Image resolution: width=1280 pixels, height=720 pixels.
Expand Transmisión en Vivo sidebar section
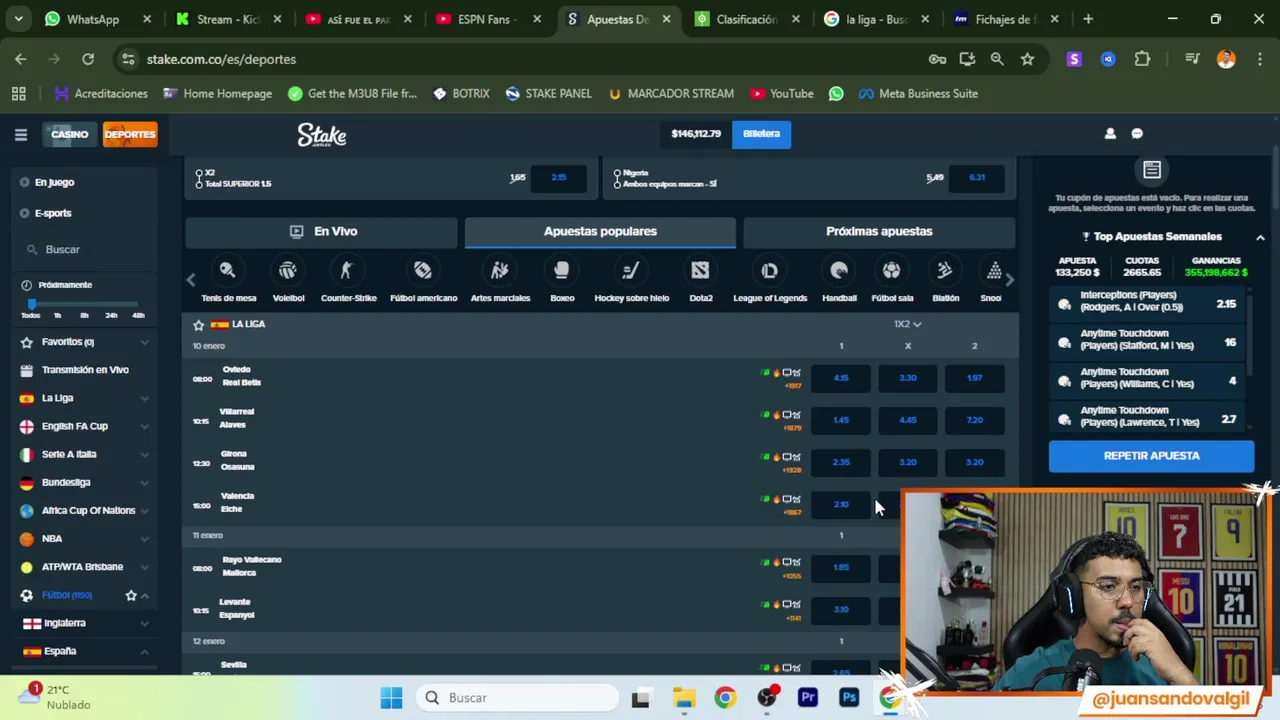[x=85, y=370]
